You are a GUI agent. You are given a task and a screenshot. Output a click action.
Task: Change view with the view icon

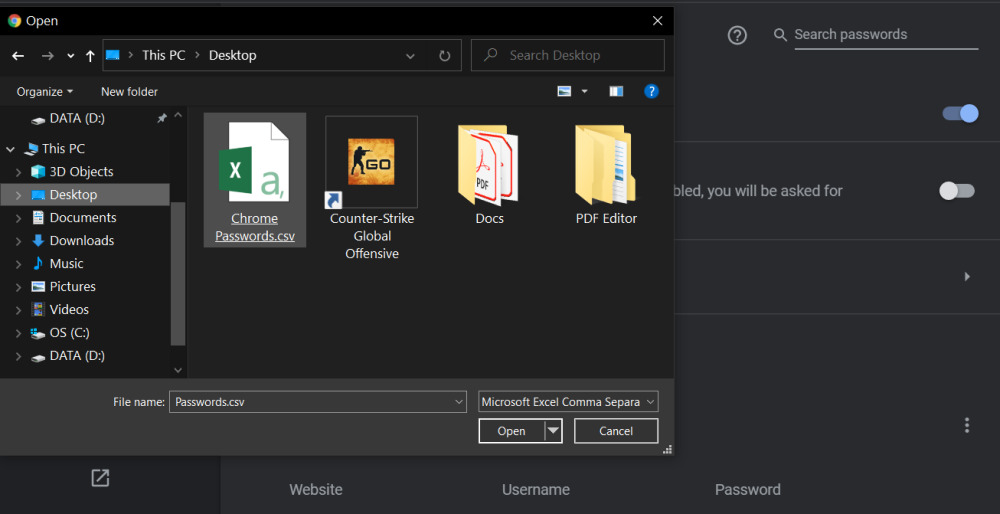click(564, 92)
